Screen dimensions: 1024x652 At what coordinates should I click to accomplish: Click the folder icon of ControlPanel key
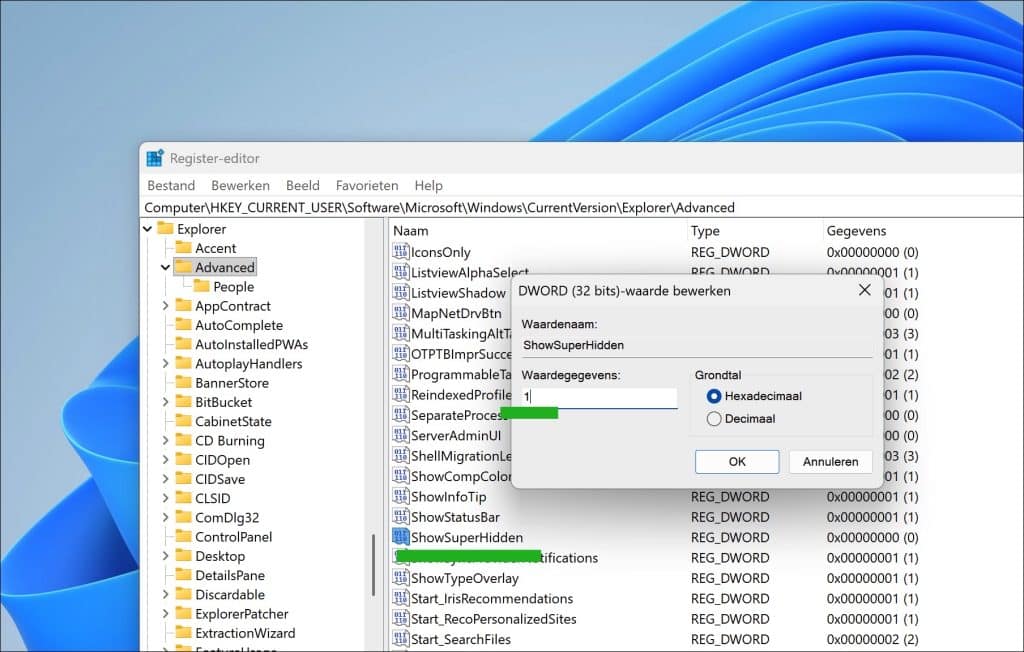click(x=184, y=536)
